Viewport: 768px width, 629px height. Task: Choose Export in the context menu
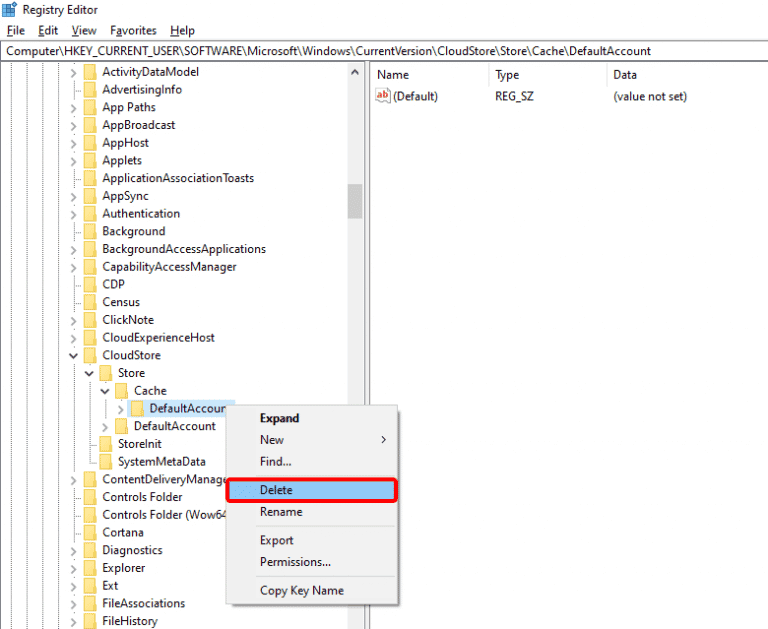[312, 540]
